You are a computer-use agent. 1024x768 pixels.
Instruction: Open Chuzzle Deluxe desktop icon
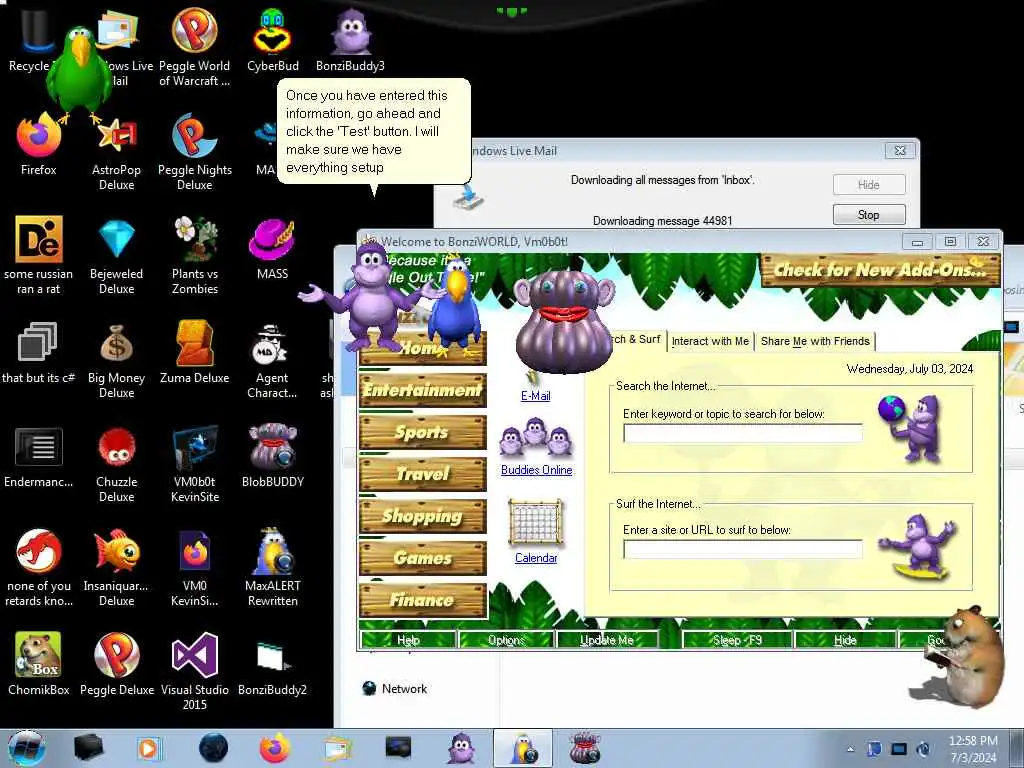point(116,462)
